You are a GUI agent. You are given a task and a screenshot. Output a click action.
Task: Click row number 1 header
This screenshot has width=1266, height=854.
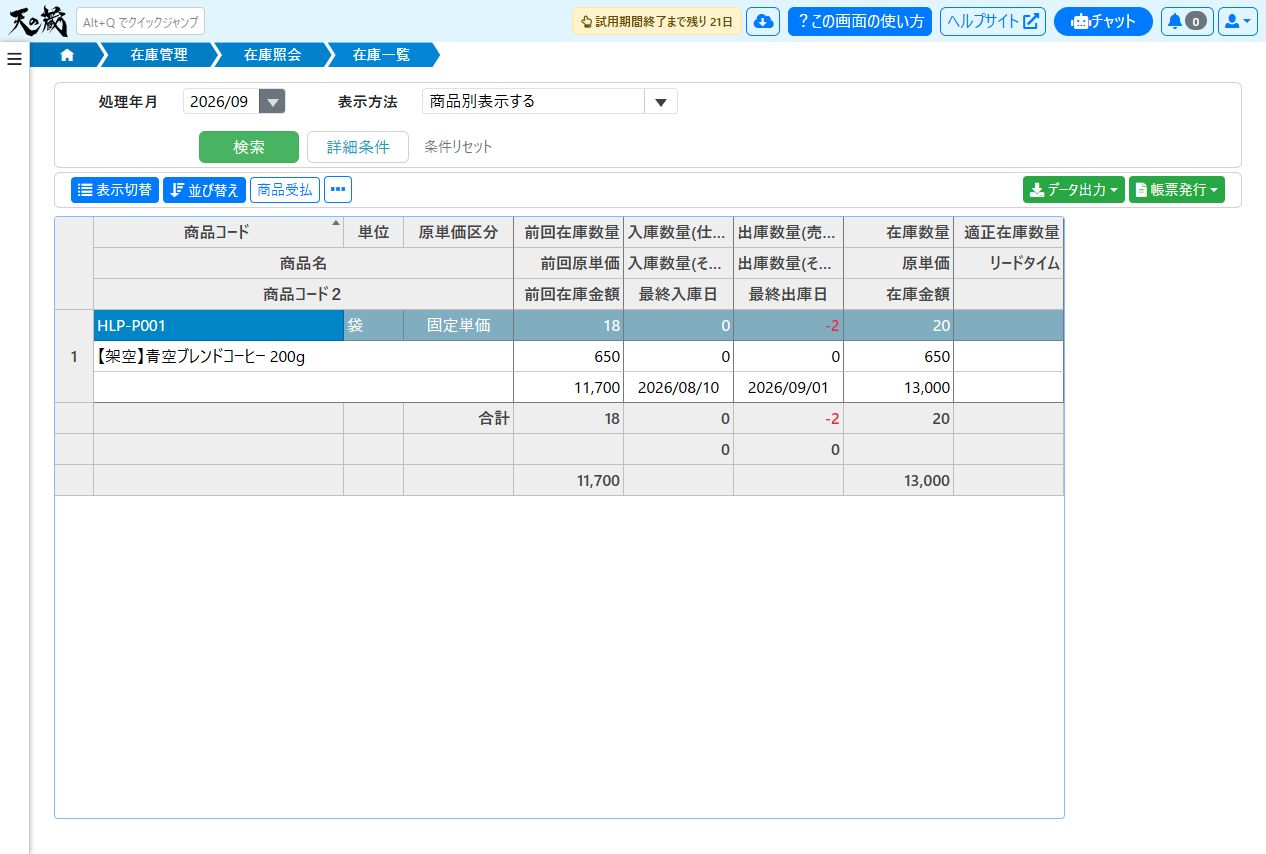pyautogui.click(x=74, y=356)
